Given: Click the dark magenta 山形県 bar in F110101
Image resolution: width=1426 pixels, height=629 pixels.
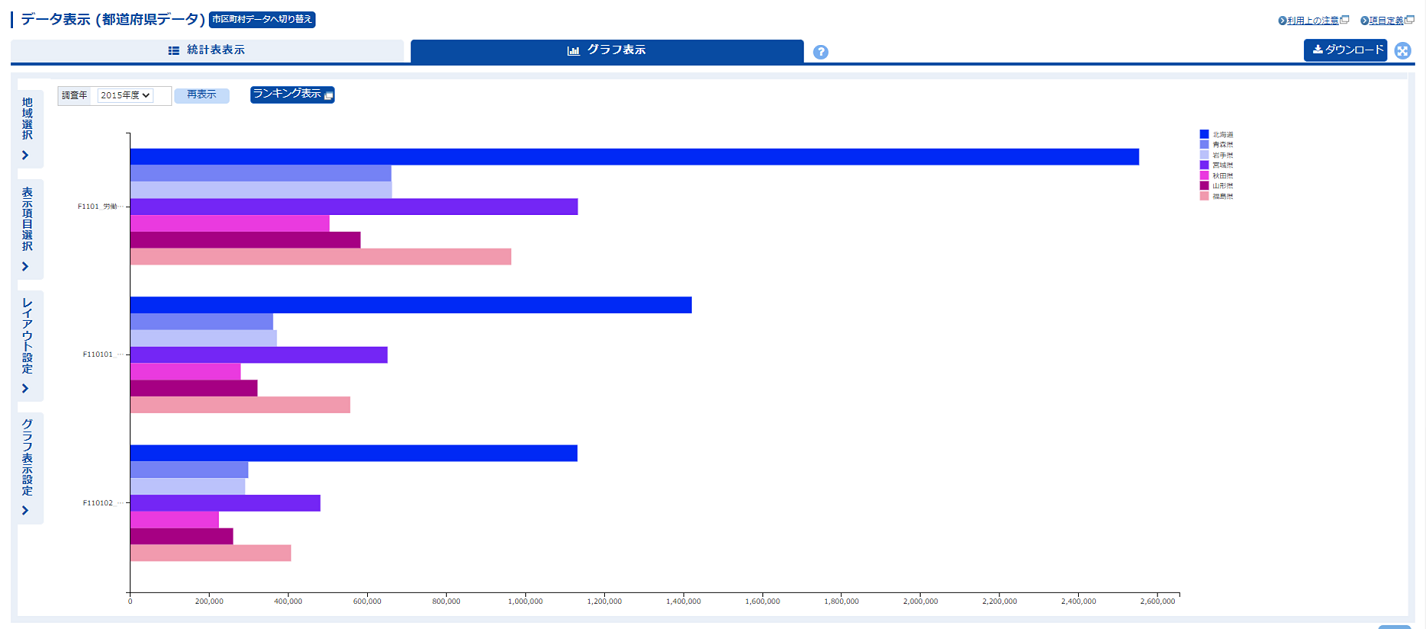Looking at the screenshot, I should pos(194,388).
